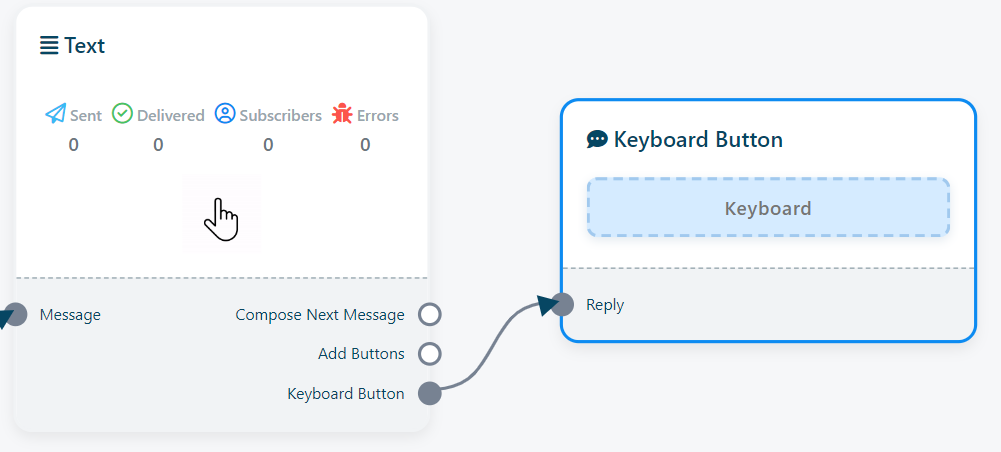Image resolution: width=1001 pixels, height=452 pixels.
Task: Click the list icon beside Text title
Action: click(x=49, y=45)
